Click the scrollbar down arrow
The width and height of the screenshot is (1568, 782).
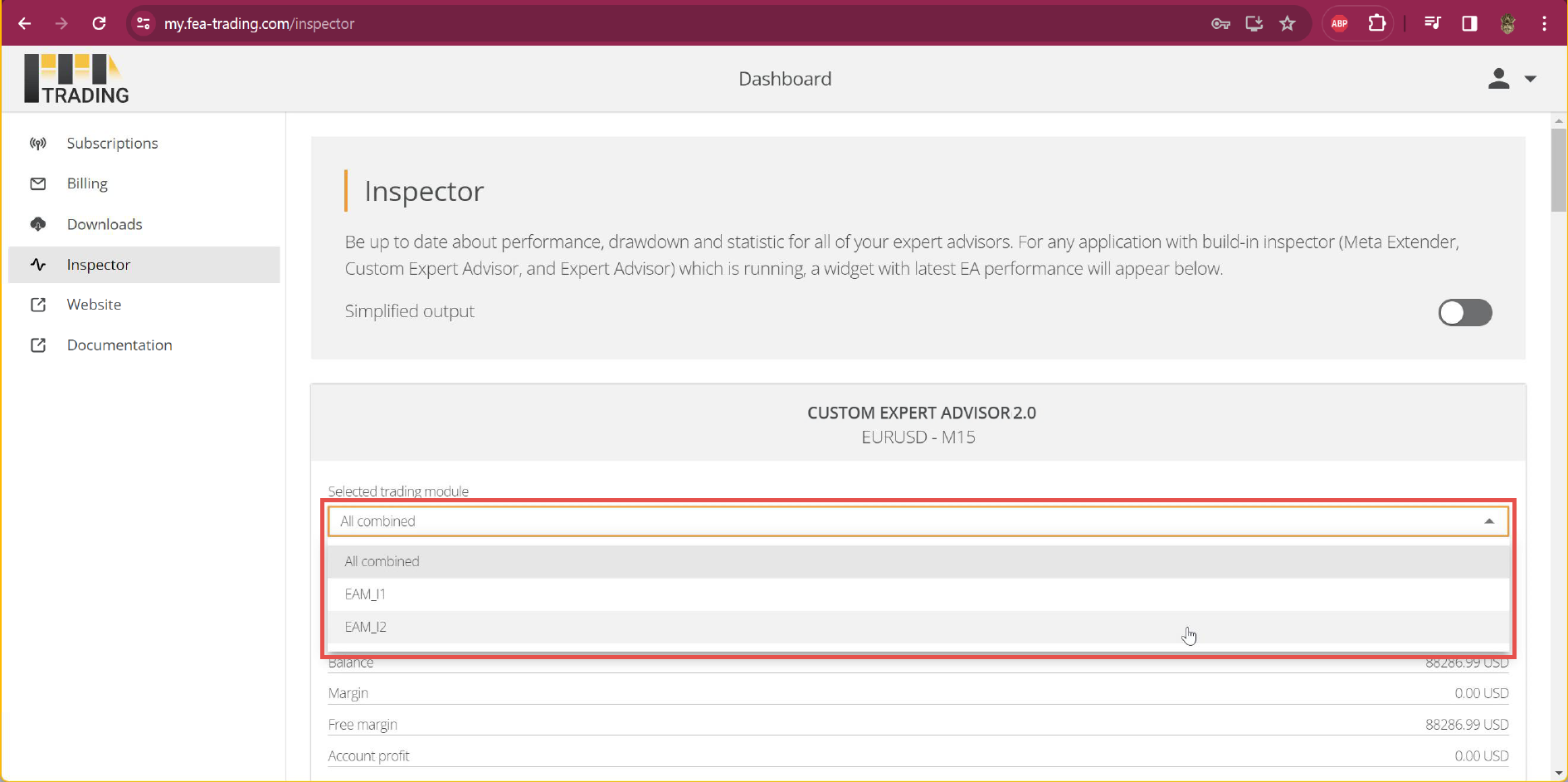pyautogui.click(x=1559, y=774)
